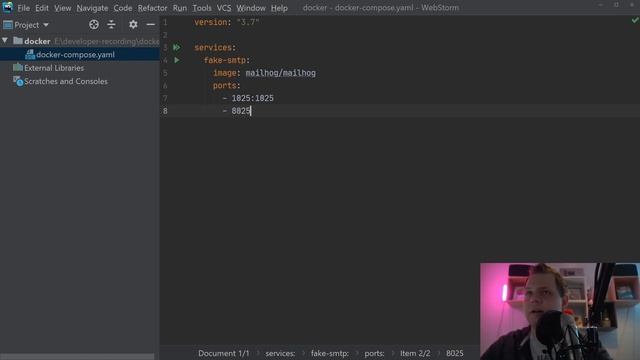The height and width of the screenshot is (360, 640).
Task: Run all services gutter icon
Action: [177, 47]
